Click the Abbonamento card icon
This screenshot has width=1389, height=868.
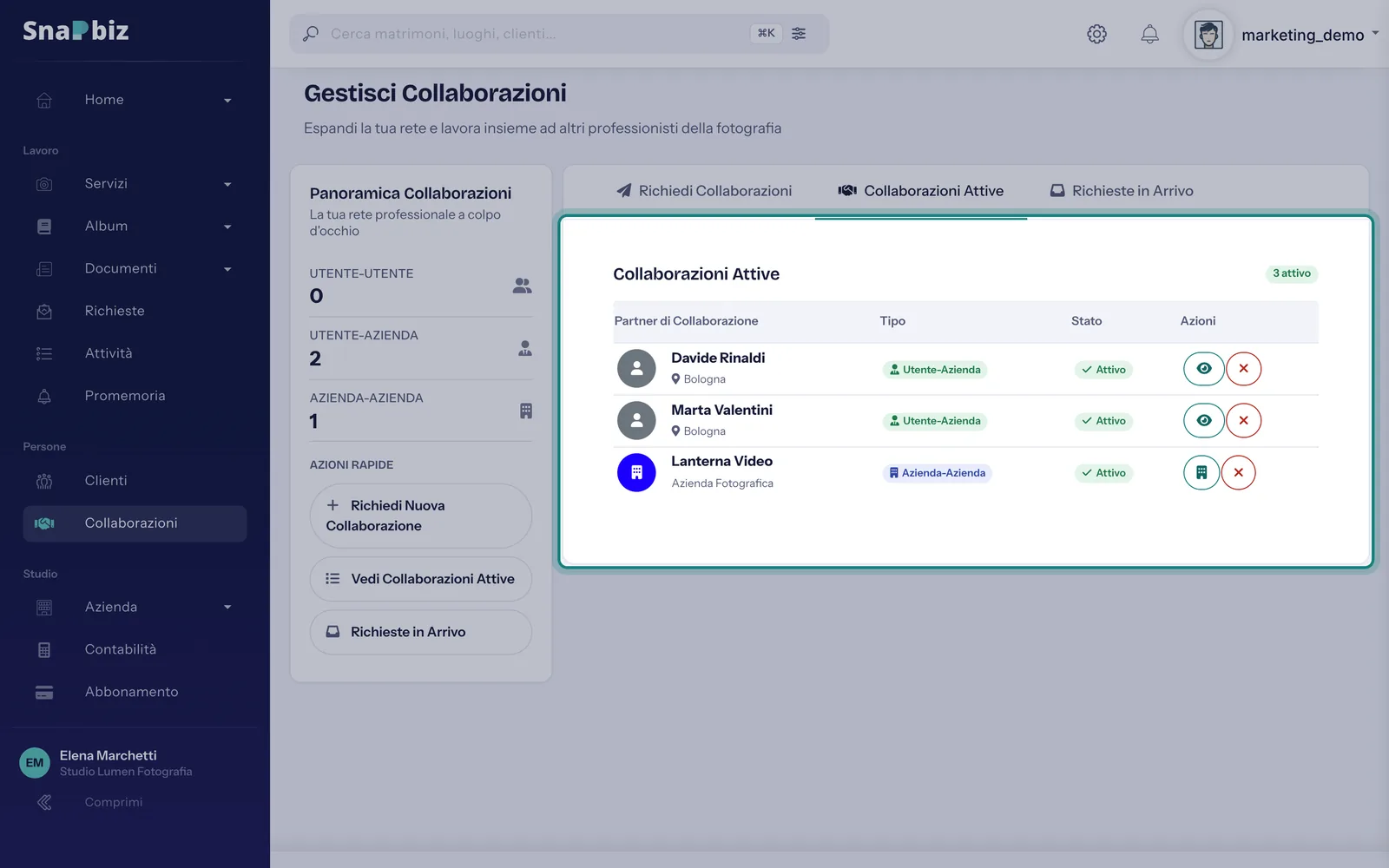coord(44,692)
